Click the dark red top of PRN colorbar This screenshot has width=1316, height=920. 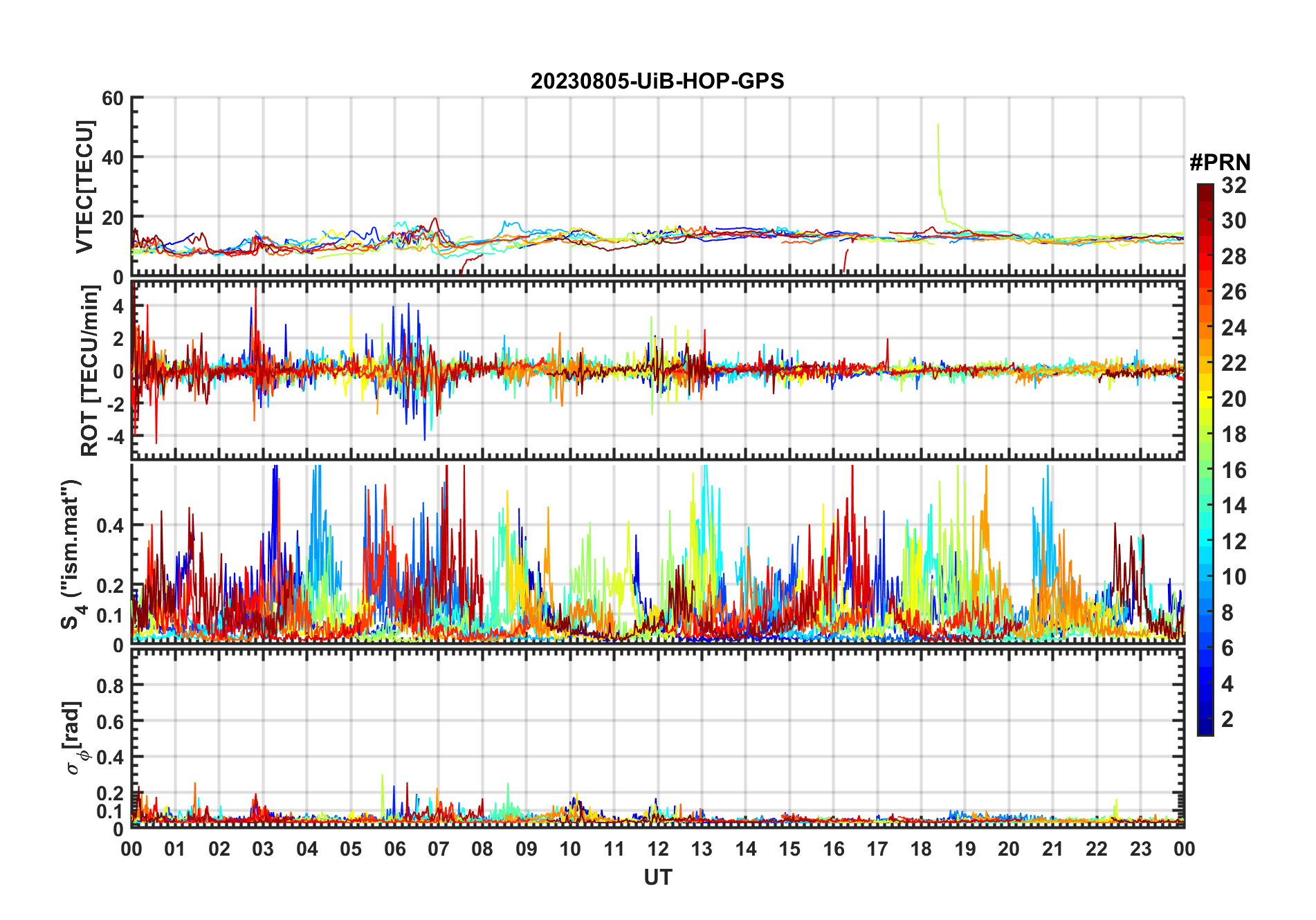click(x=1205, y=190)
